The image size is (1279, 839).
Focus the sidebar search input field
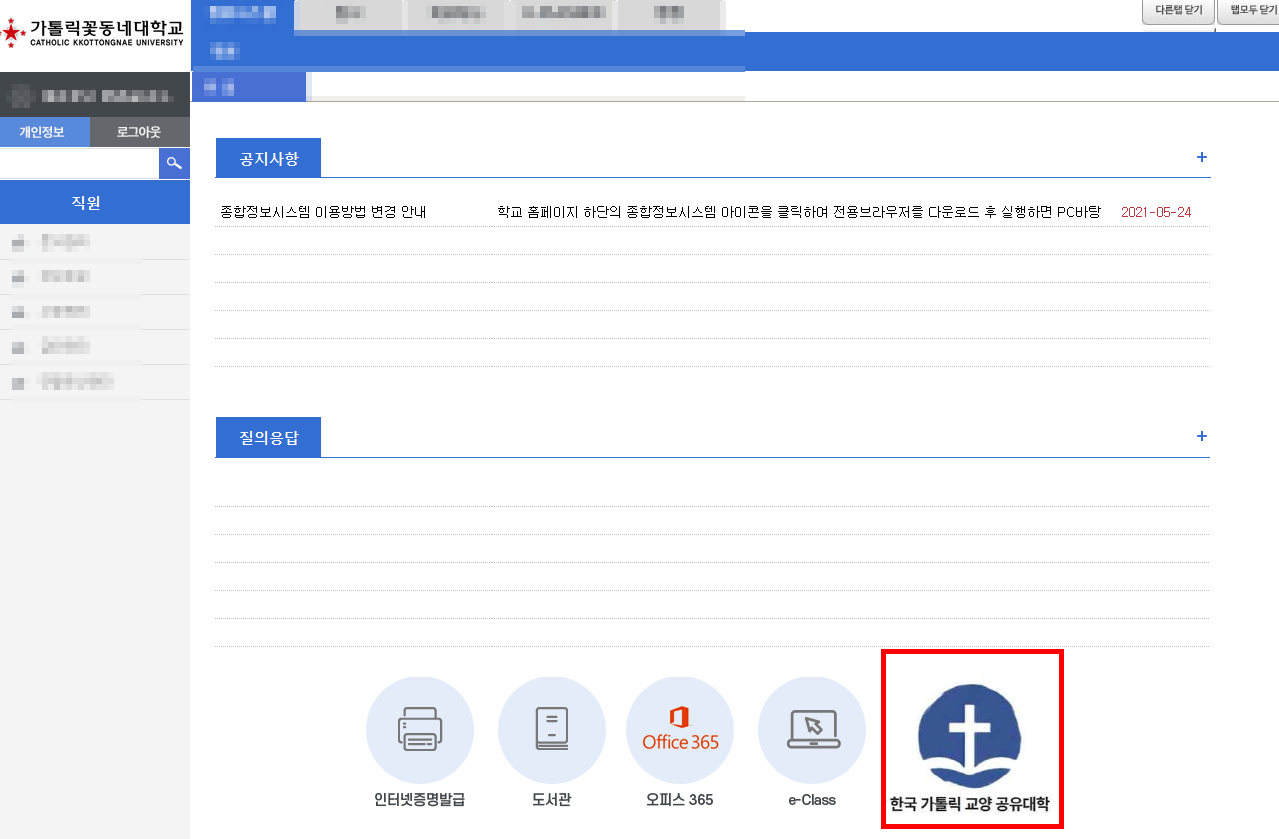pyautogui.click(x=79, y=163)
